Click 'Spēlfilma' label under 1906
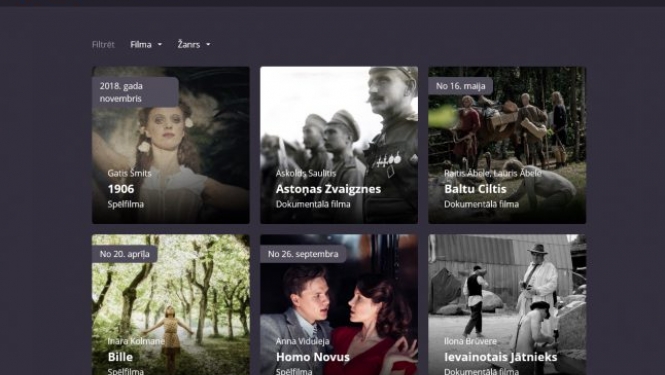Screen dimensions: 665x375 tap(126, 204)
